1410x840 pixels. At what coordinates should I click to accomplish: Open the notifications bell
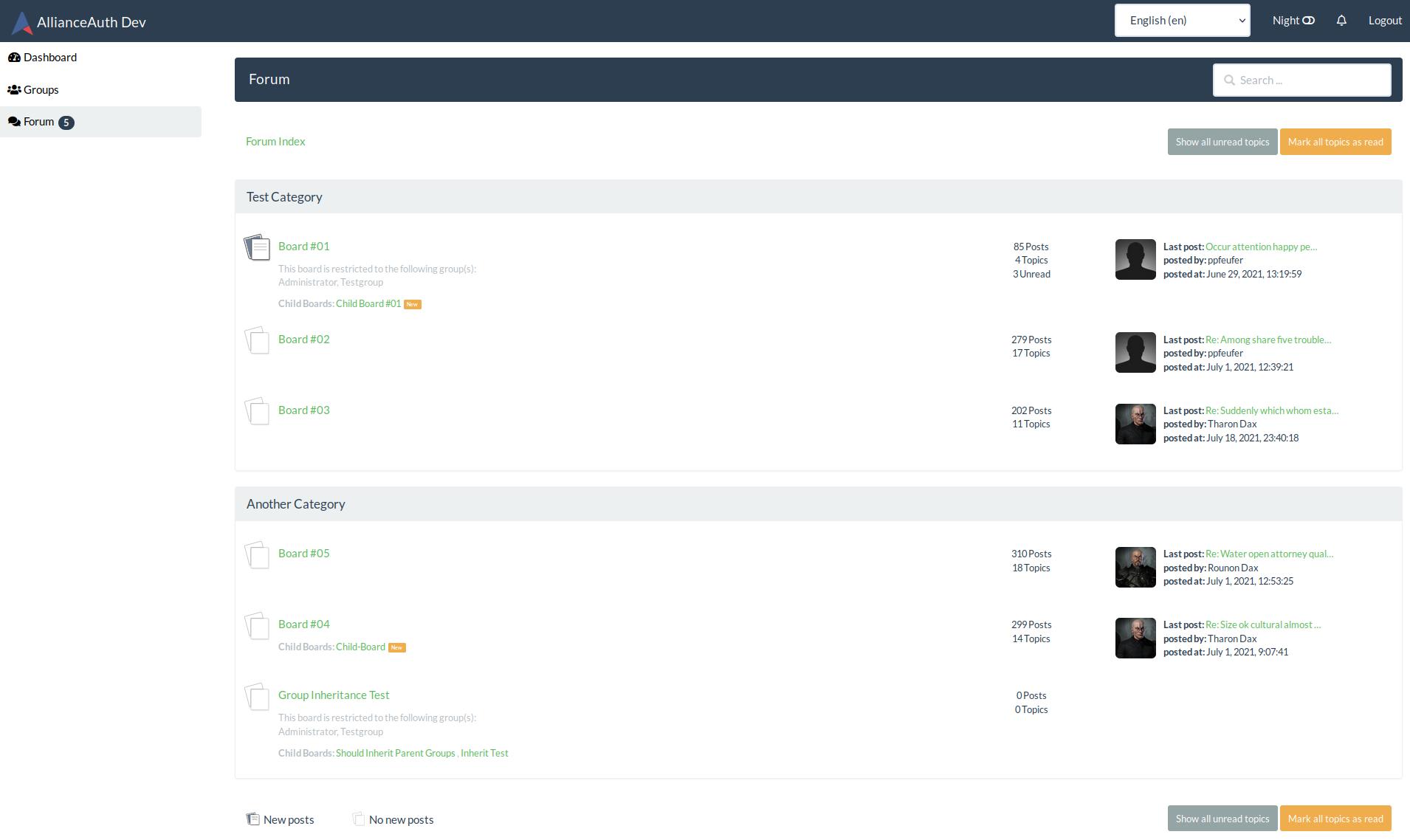[1341, 20]
